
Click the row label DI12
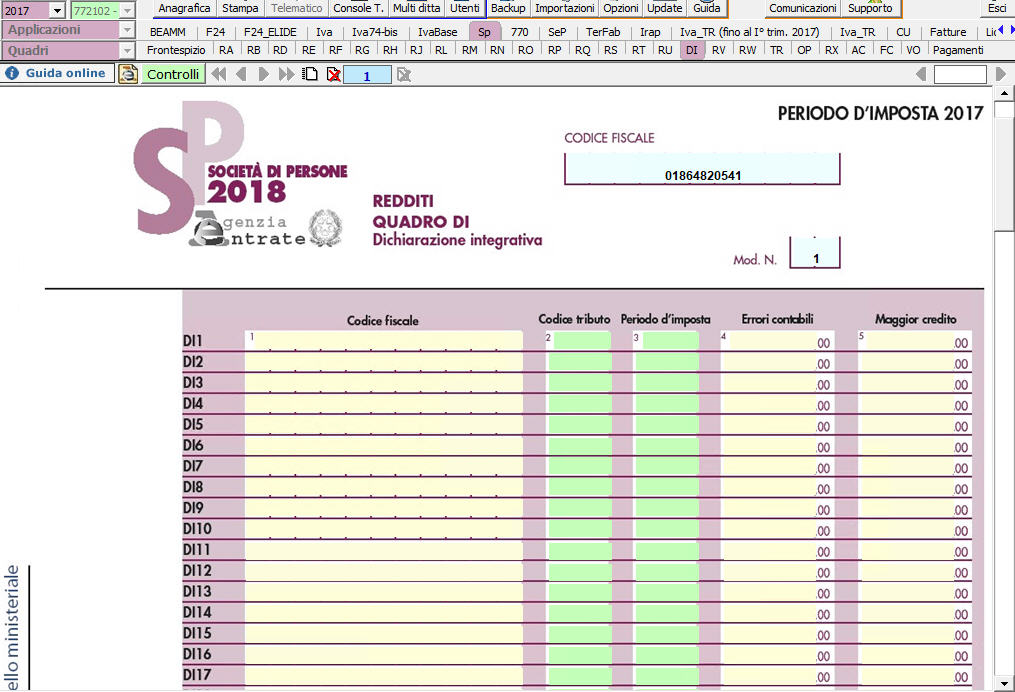[197, 571]
